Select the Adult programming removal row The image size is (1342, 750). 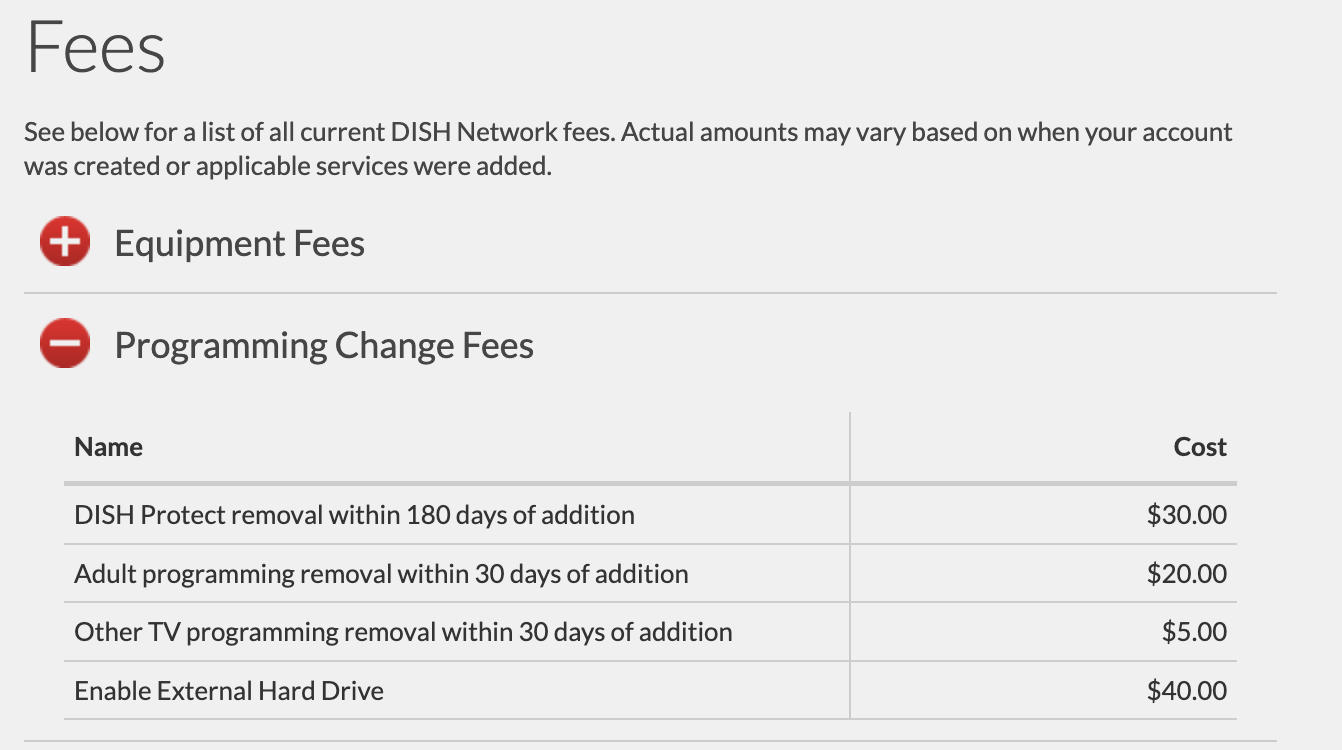[650, 574]
